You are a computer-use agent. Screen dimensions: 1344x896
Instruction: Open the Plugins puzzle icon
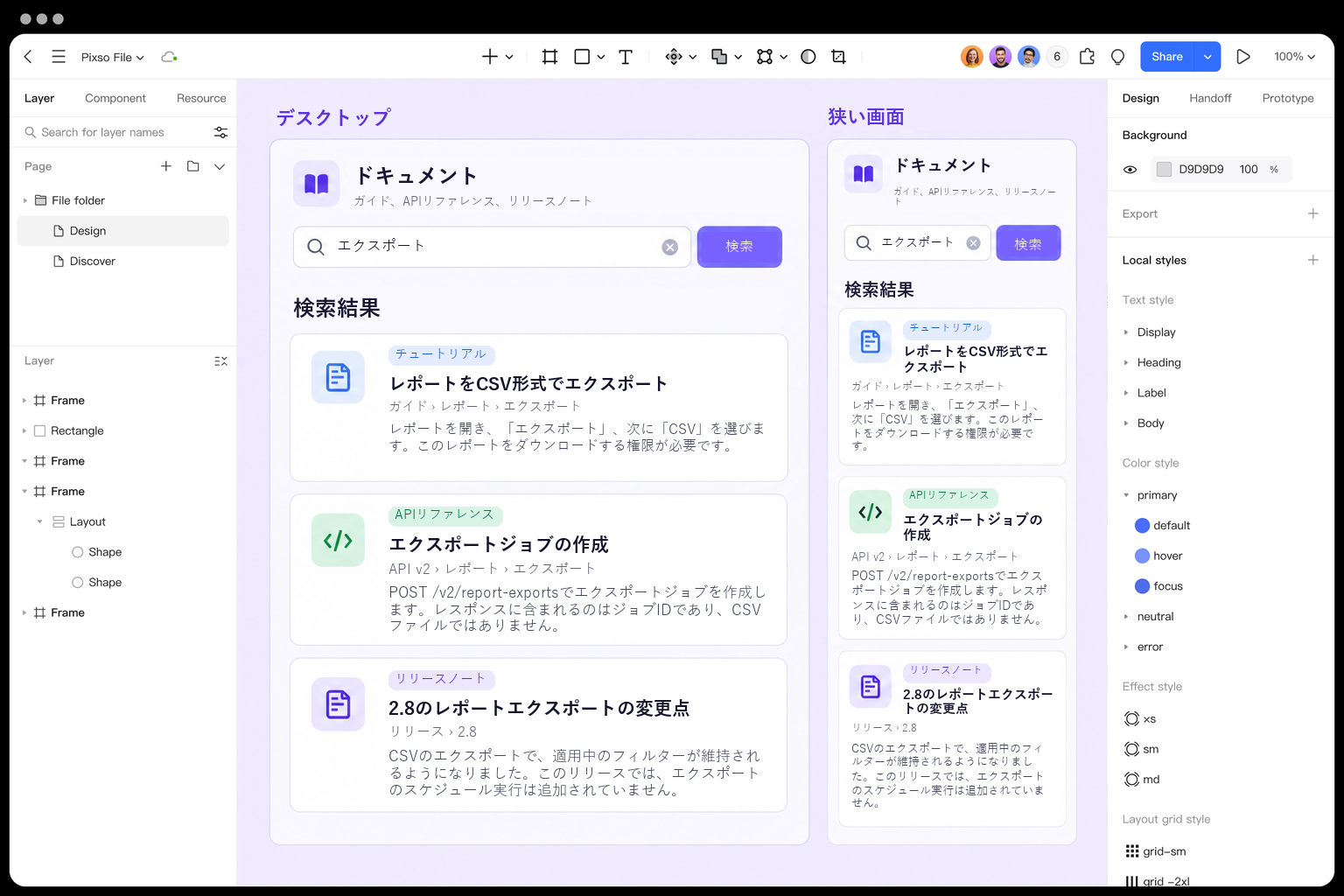pyautogui.click(x=1087, y=57)
